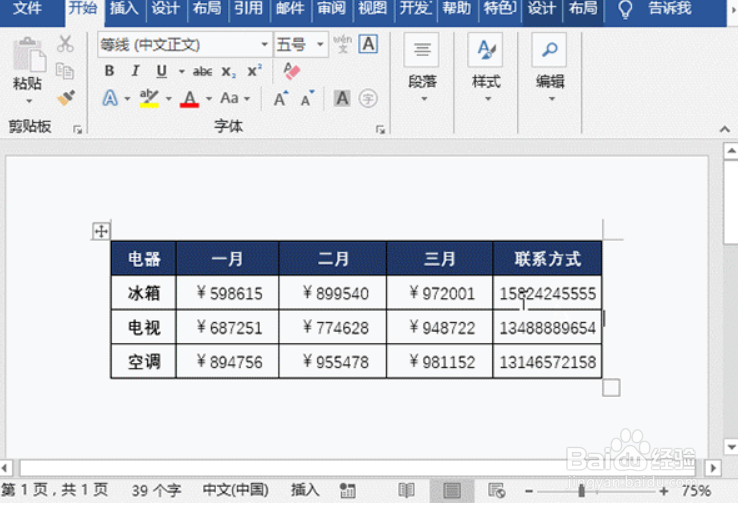Click the Cut scissors icon
Image resolution: width=738 pixels, height=508 pixels.
65,44
